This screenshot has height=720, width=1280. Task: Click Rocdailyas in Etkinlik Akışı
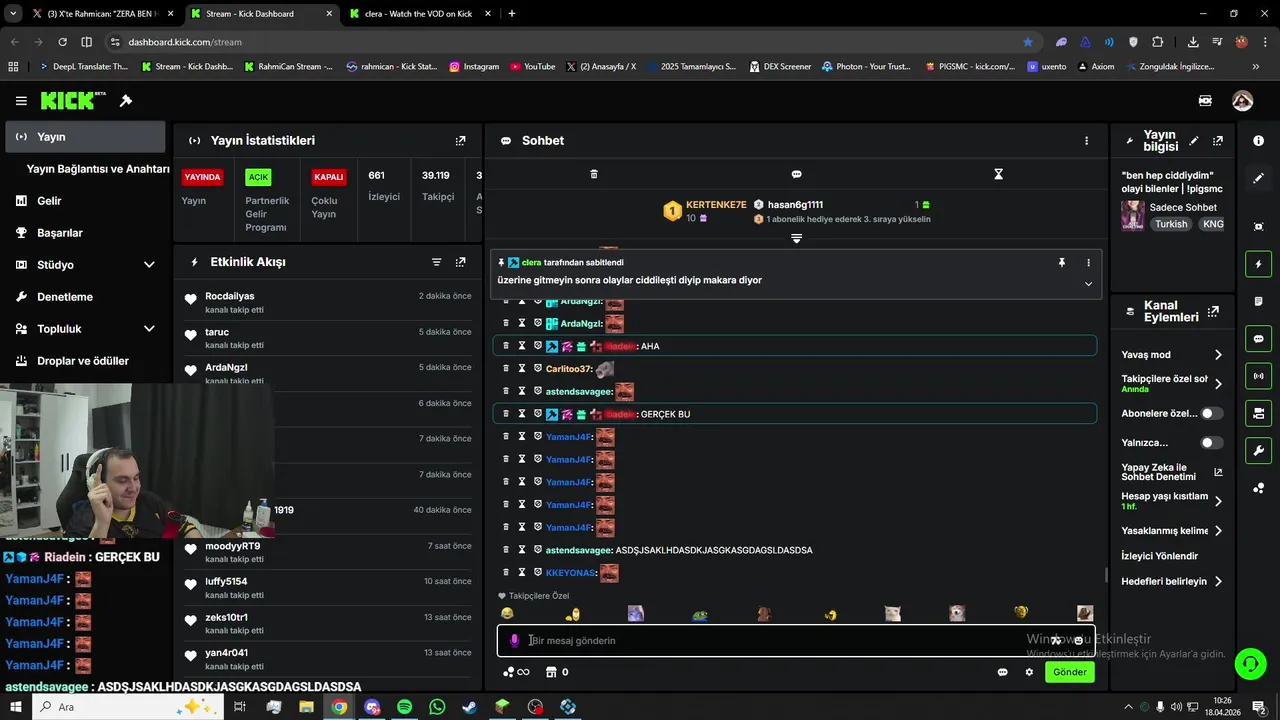coord(230,296)
